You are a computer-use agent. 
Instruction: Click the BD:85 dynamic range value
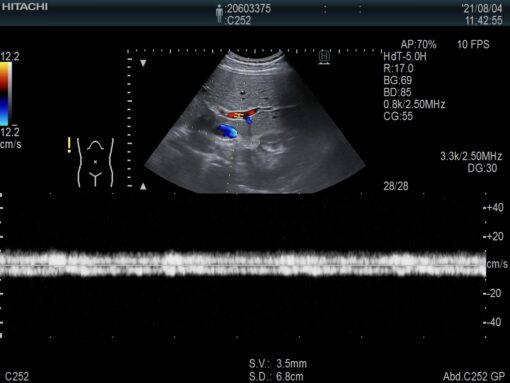pos(398,92)
